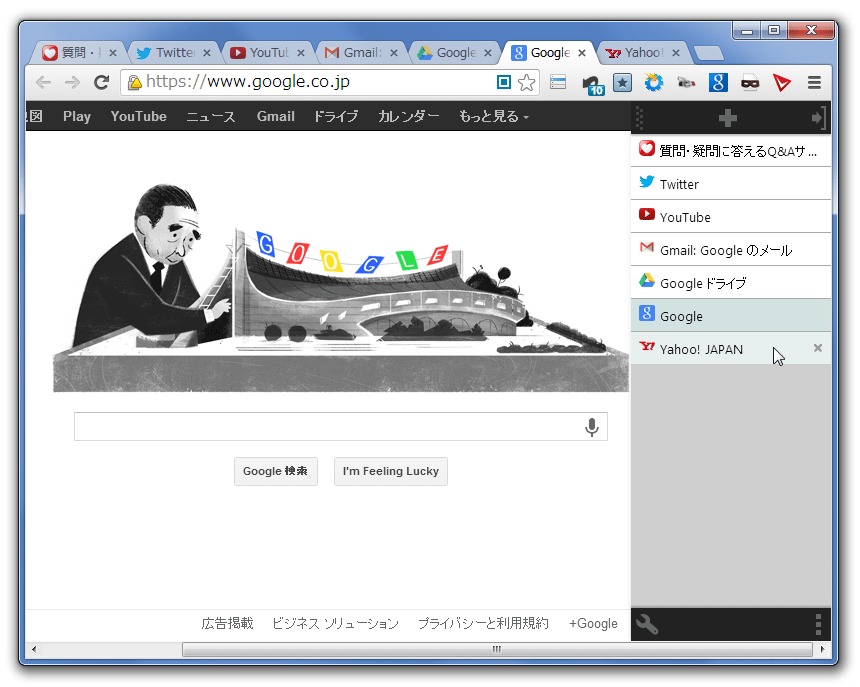Screen dimensions: 860x687
Task: Open ドライブ in the Google top bar
Action: [x=336, y=117]
